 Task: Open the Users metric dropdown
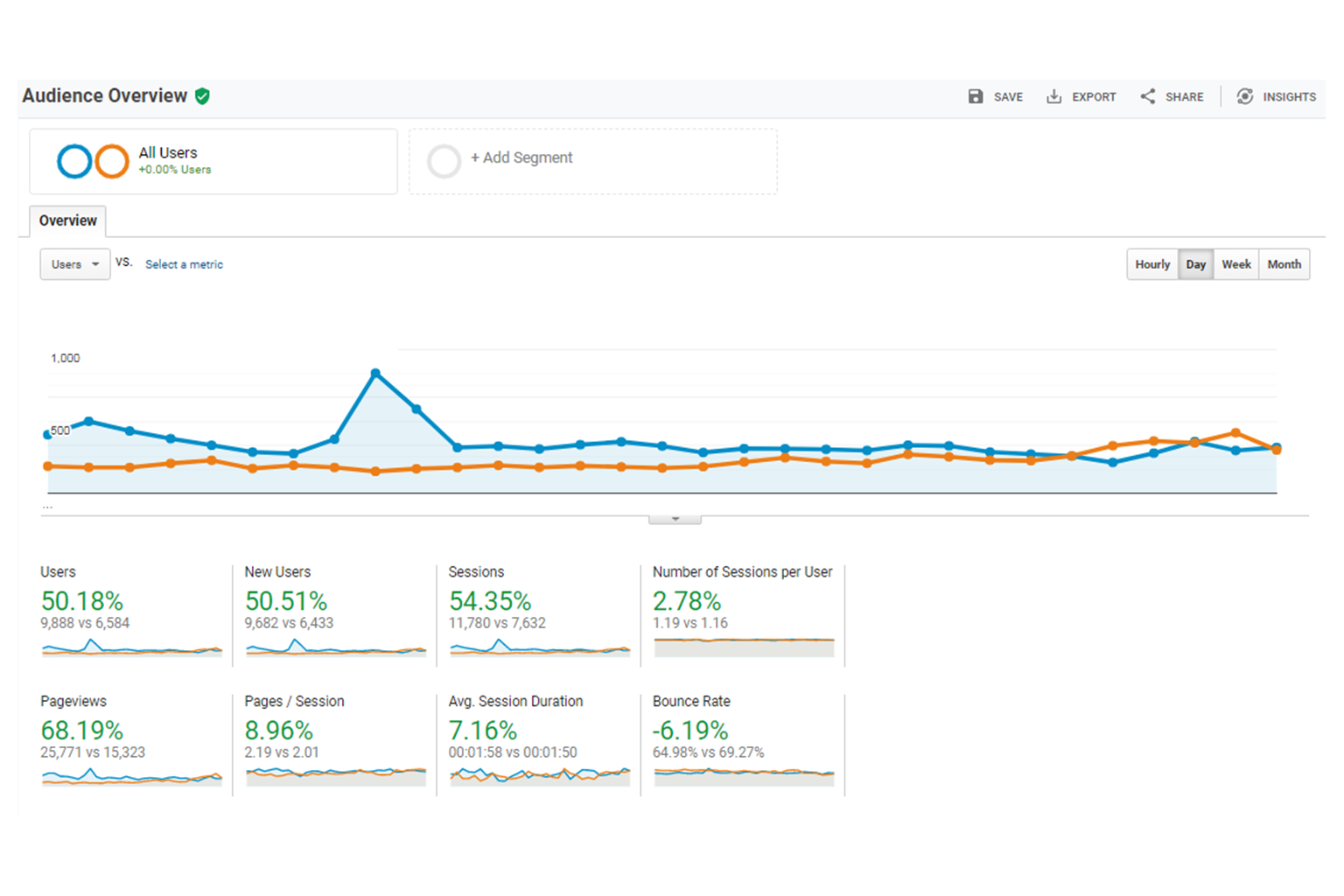point(75,264)
